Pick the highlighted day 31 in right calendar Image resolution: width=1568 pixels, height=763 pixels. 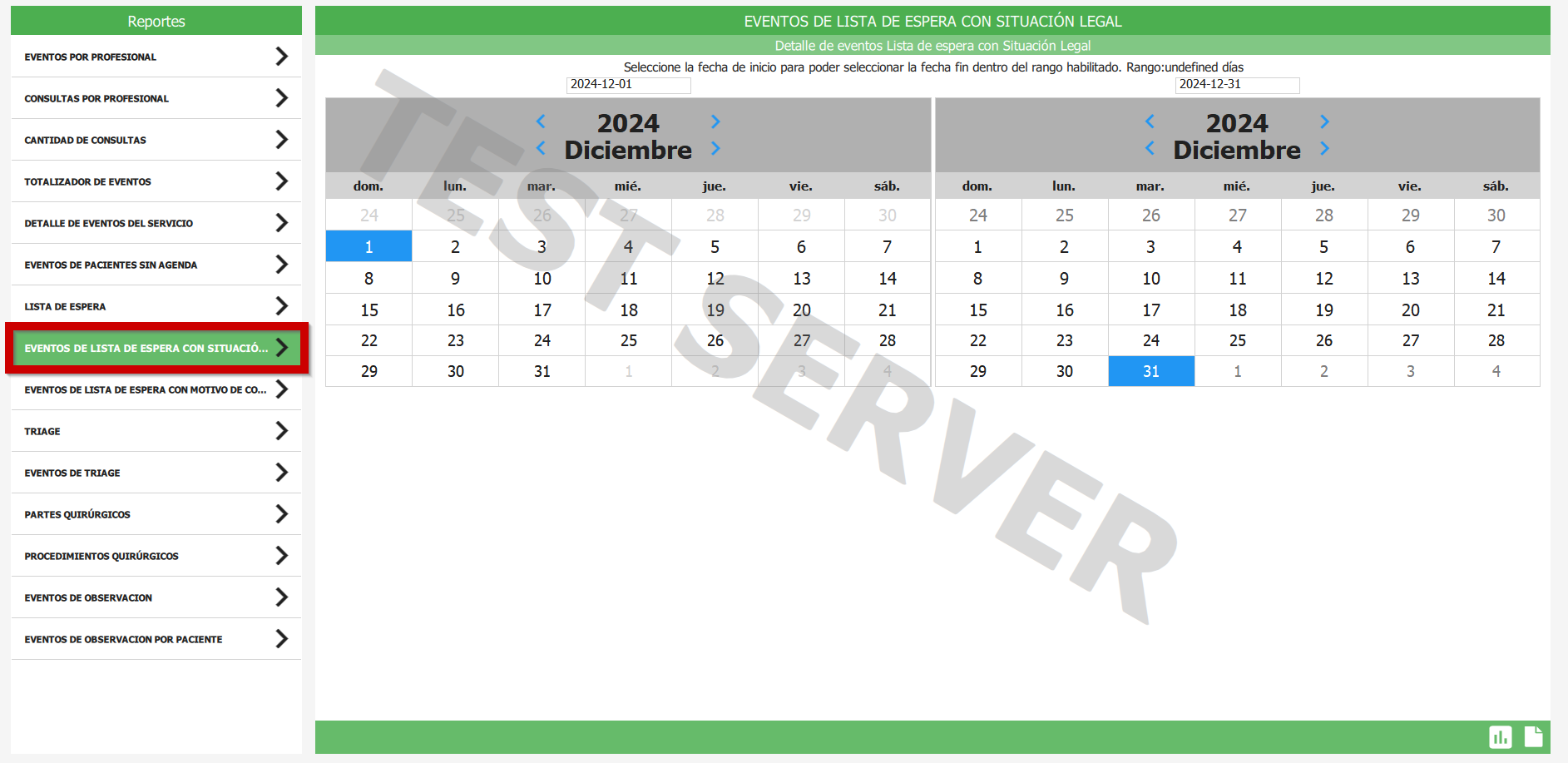pyautogui.click(x=1150, y=371)
